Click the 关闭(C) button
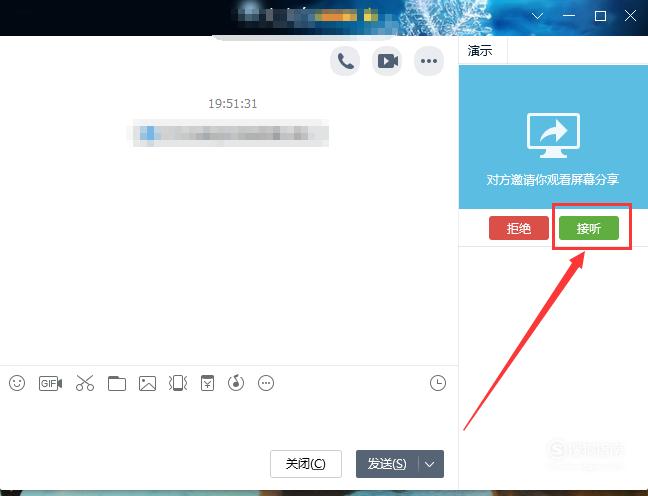This screenshot has width=648, height=496. (x=305, y=464)
